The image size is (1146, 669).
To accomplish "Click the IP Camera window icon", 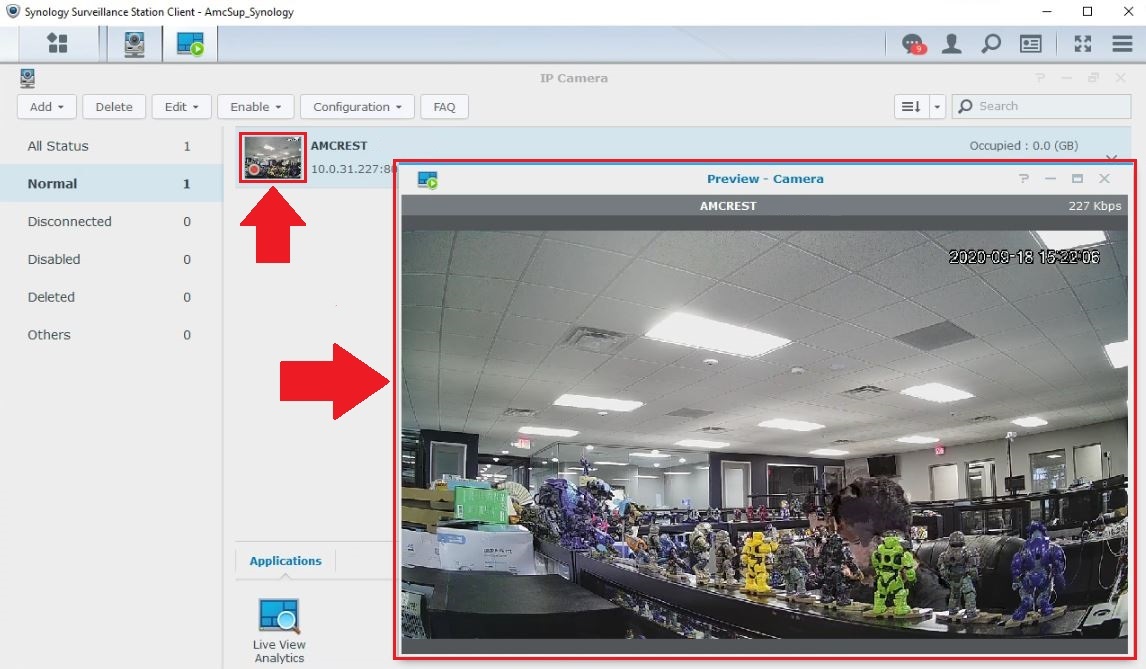I will click(27, 78).
